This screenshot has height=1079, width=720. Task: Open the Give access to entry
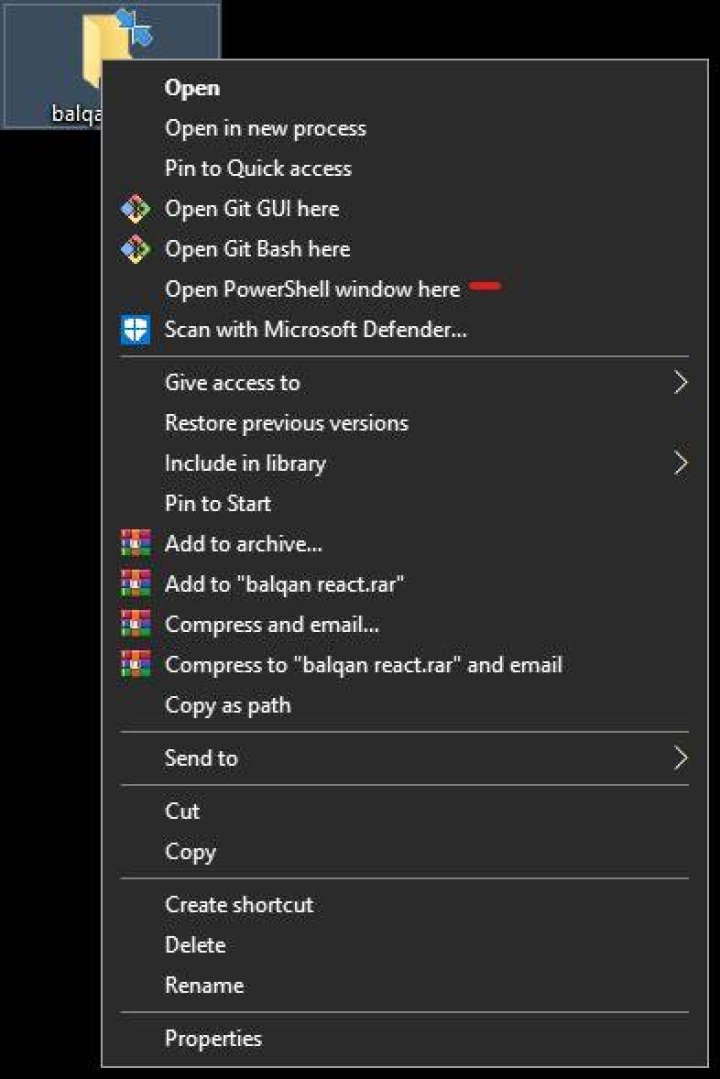coord(405,383)
